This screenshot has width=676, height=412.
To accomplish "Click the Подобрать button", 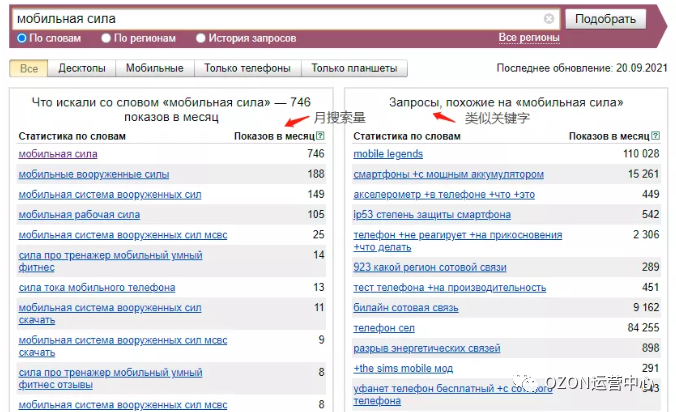I will point(605,19).
